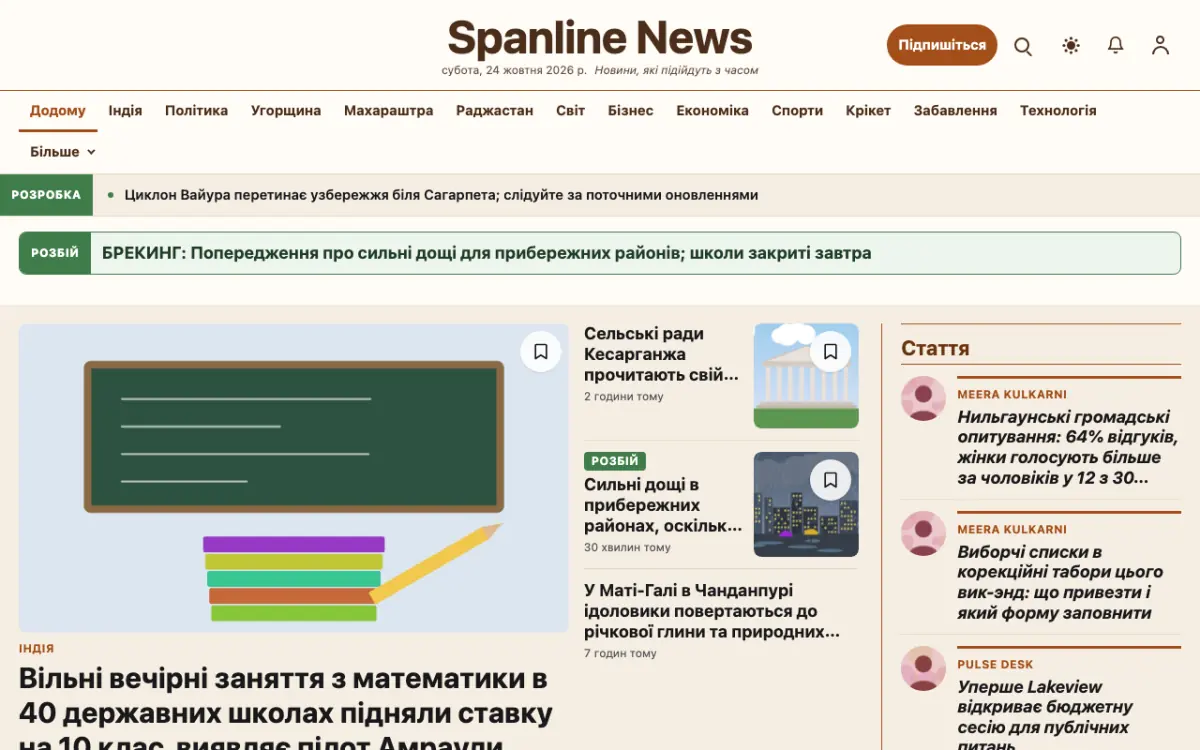Go to the Додому tab
The height and width of the screenshot is (750, 1200).
tap(58, 111)
